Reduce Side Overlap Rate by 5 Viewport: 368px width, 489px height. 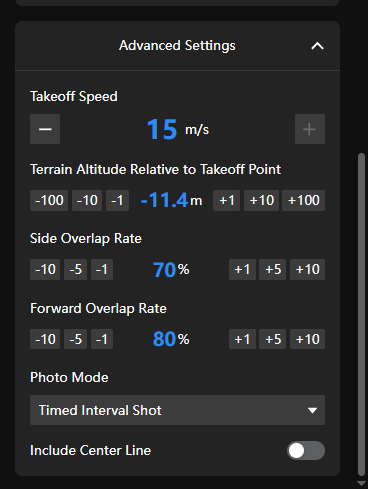click(75, 269)
